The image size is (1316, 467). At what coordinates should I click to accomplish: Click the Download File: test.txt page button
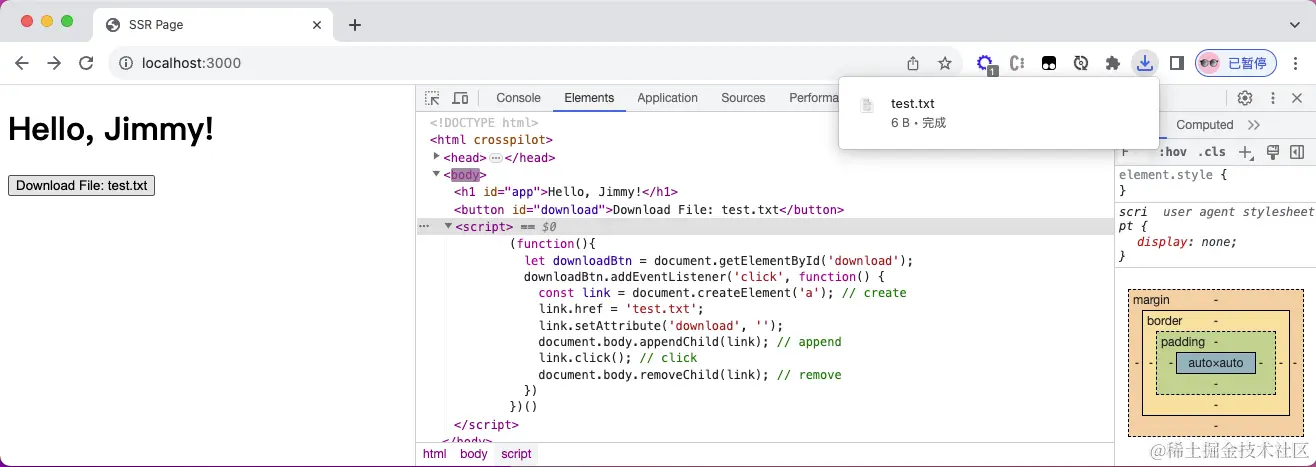pyautogui.click(x=81, y=185)
